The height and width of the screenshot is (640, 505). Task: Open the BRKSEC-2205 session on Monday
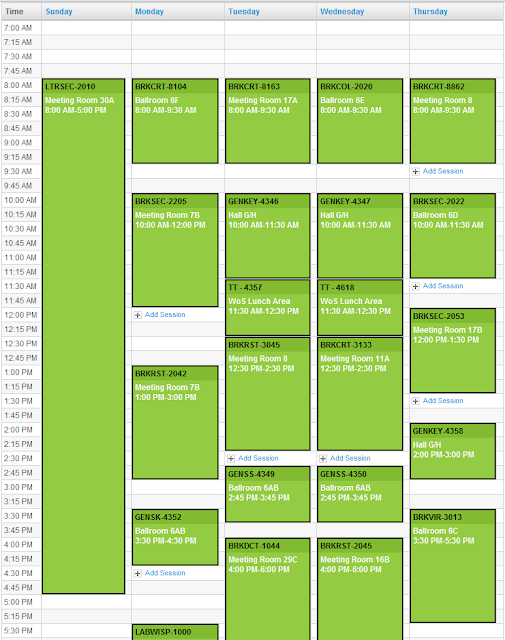point(175,250)
